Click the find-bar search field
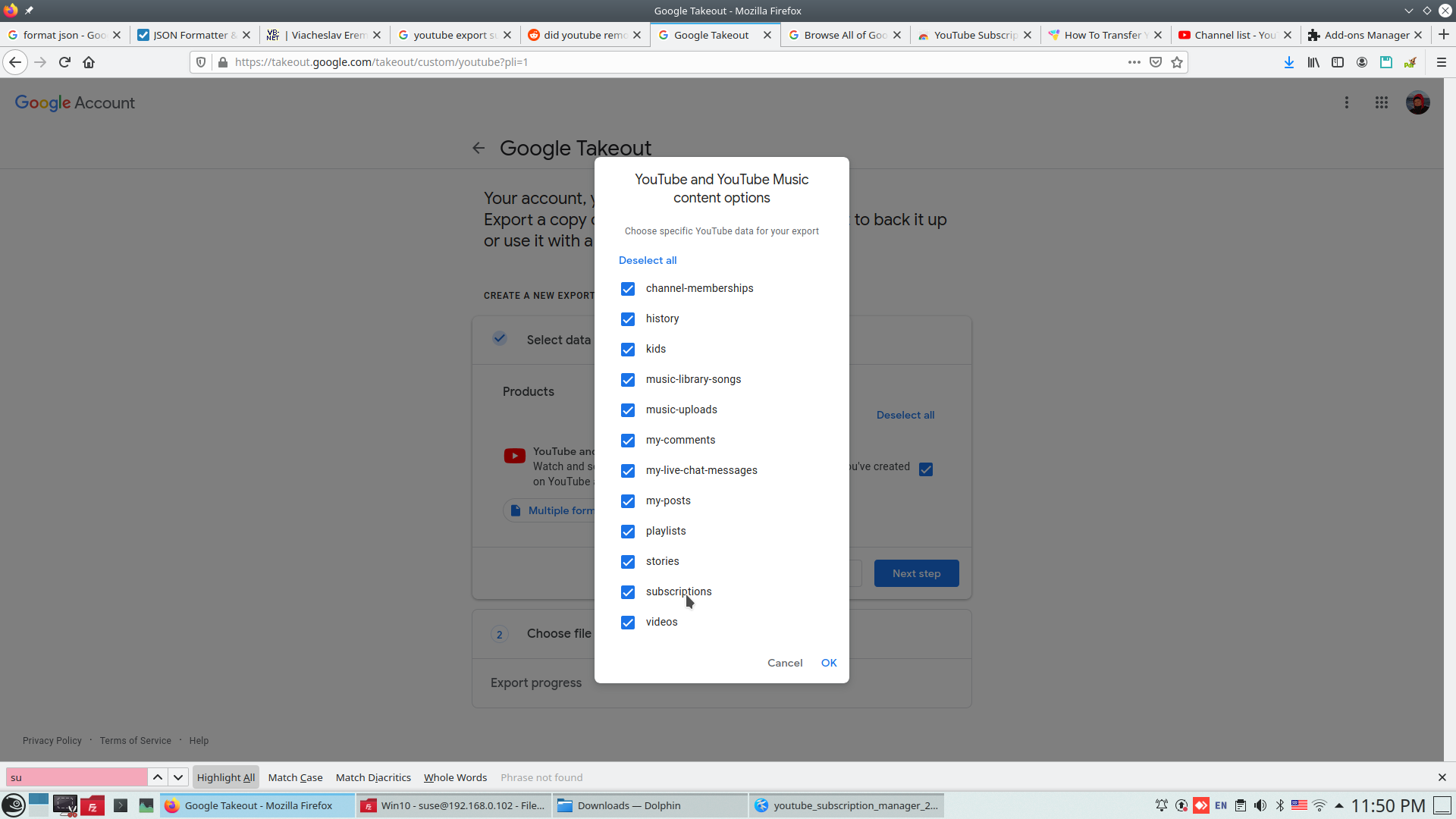Image resolution: width=1456 pixels, height=819 pixels. click(76, 777)
